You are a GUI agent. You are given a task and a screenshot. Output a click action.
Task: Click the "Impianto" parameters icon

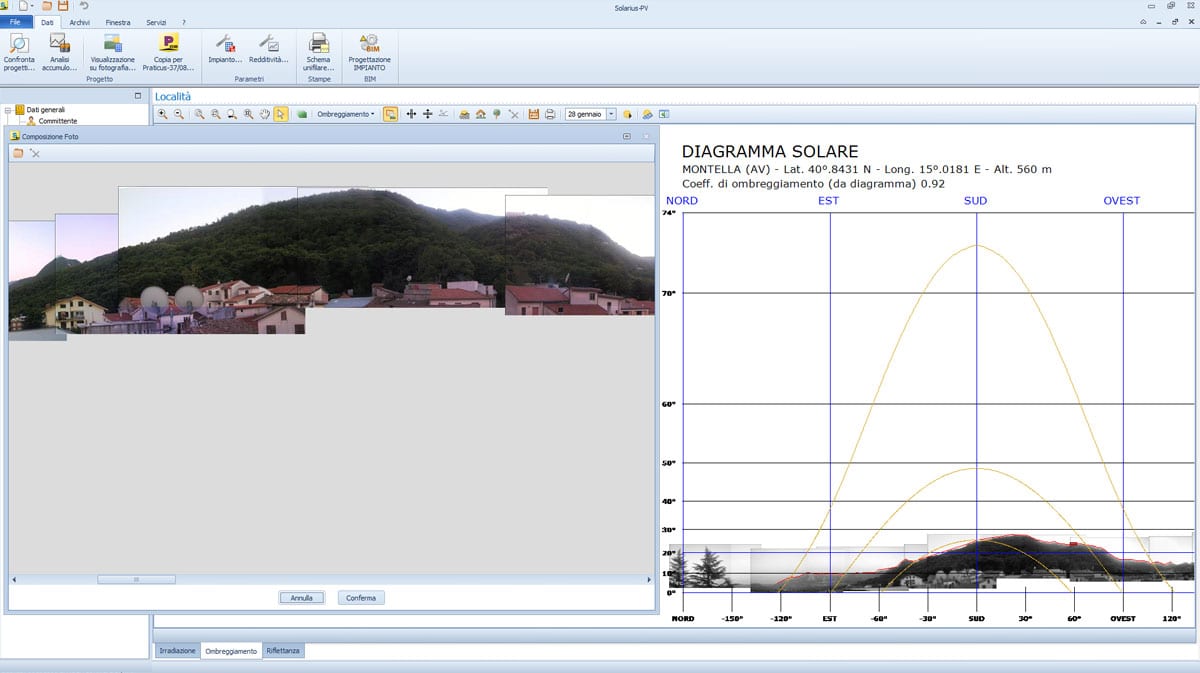[225, 50]
